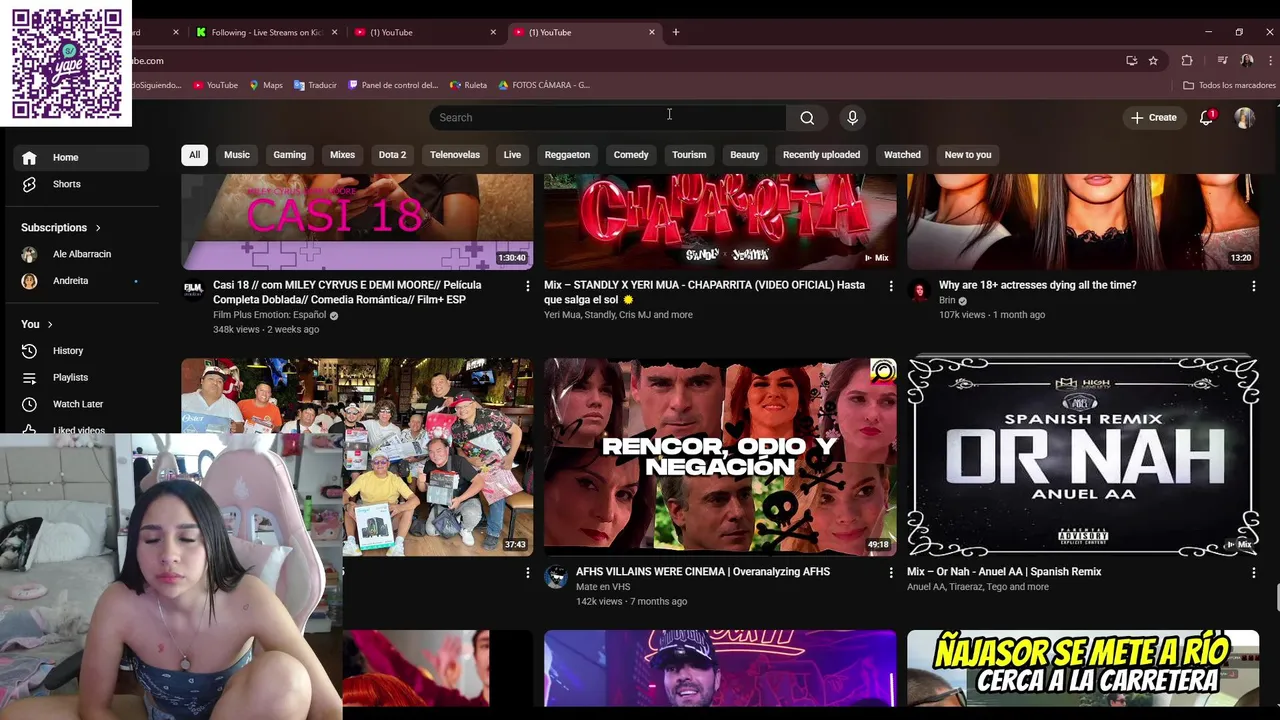Open the notifications bell
The width and height of the screenshot is (1280, 720).
tap(1206, 118)
